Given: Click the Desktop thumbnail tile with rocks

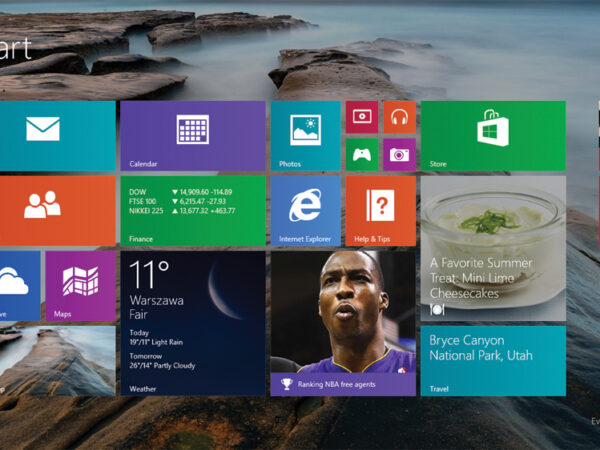Looking at the screenshot, I should [57, 360].
